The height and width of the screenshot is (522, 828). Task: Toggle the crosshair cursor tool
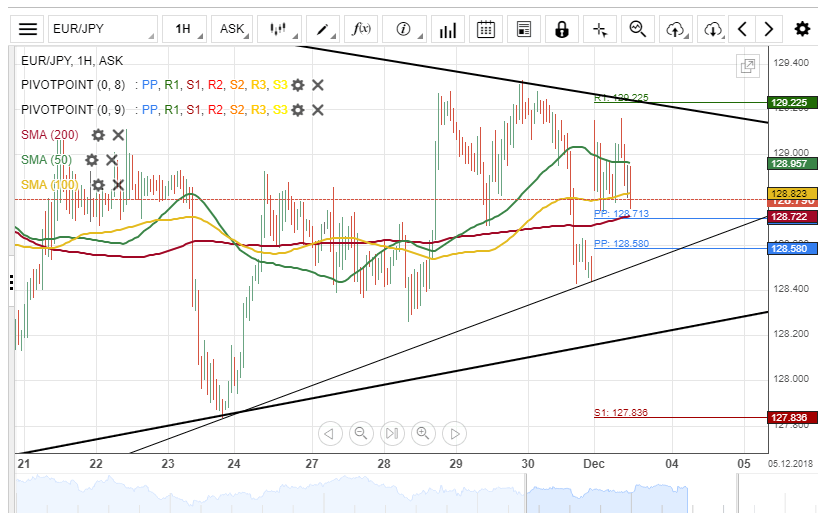tap(600, 29)
